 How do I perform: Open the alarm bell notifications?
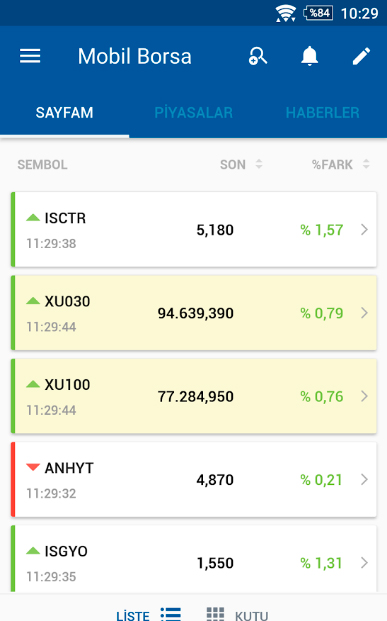pyautogui.click(x=309, y=56)
